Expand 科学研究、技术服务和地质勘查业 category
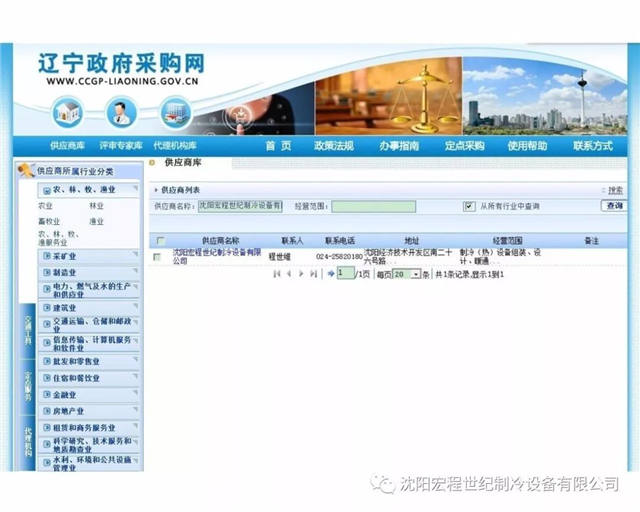Screen dimensions: 640x512 tap(88, 445)
